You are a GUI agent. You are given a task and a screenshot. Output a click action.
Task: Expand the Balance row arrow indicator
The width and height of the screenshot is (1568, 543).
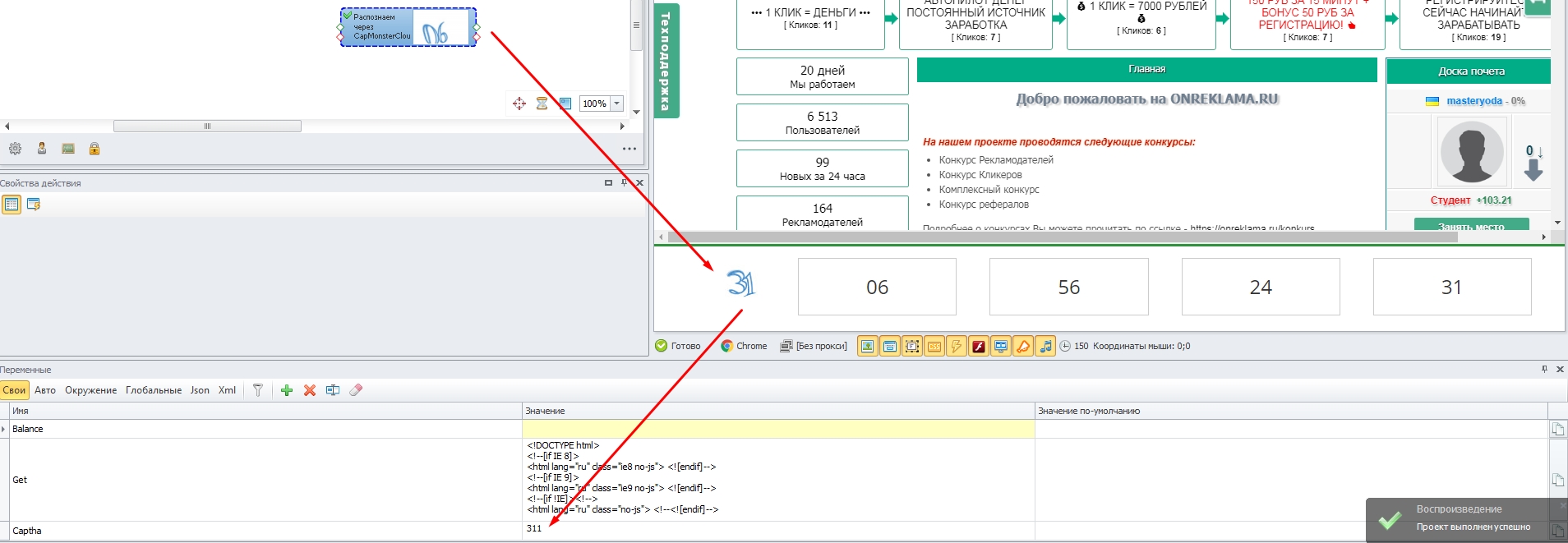coord(4,429)
